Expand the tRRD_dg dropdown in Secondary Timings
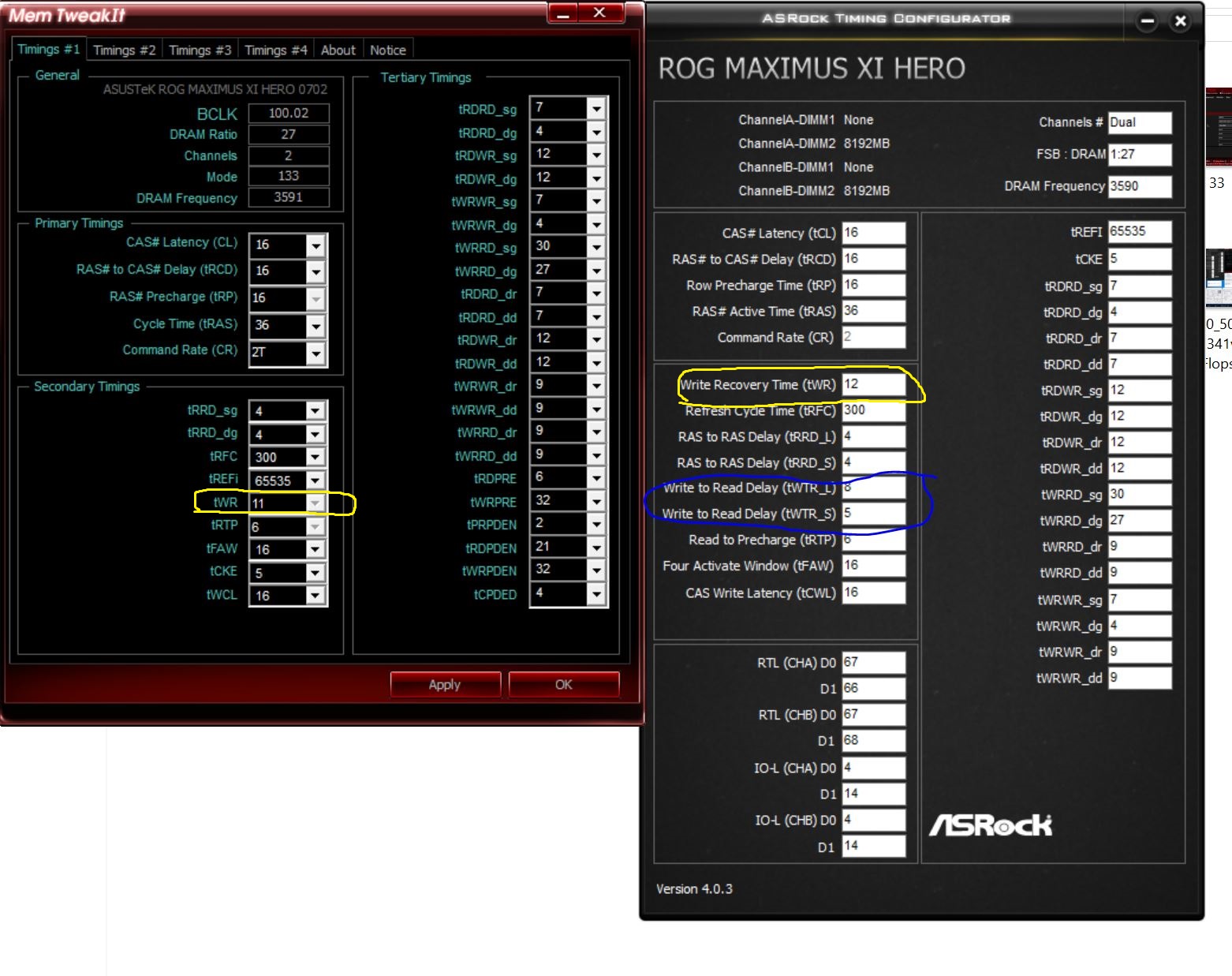The height and width of the screenshot is (976, 1232). [x=315, y=434]
